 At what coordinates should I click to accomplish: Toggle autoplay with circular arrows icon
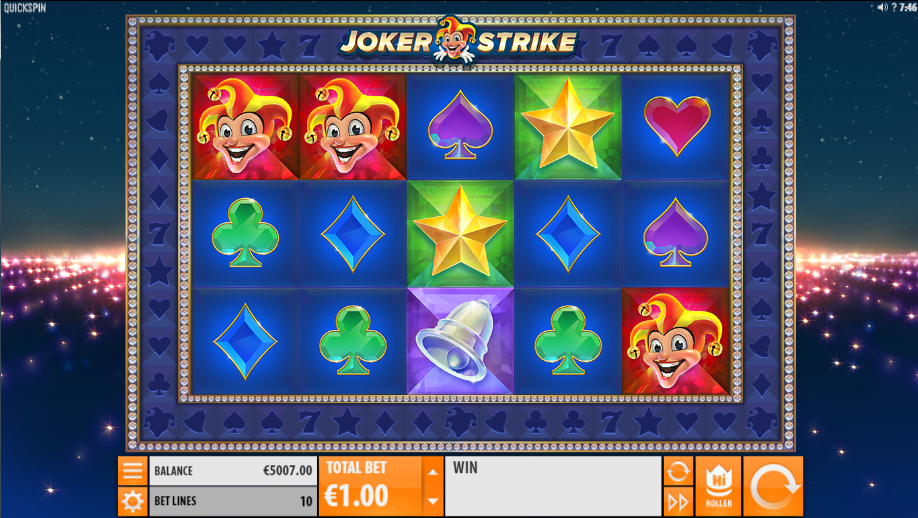(x=678, y=471)
